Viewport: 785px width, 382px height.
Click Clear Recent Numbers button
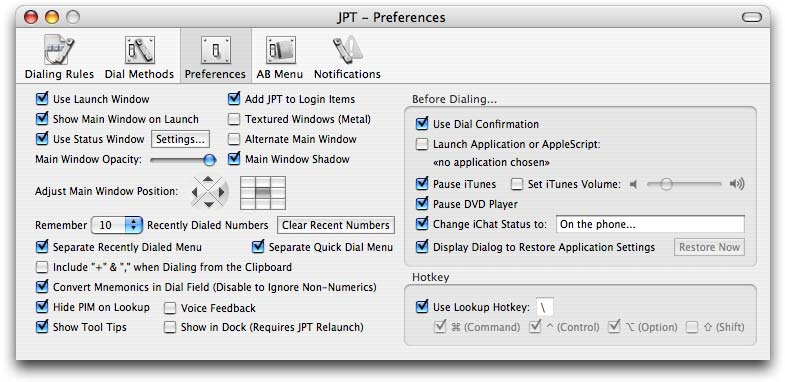point(336,225)
